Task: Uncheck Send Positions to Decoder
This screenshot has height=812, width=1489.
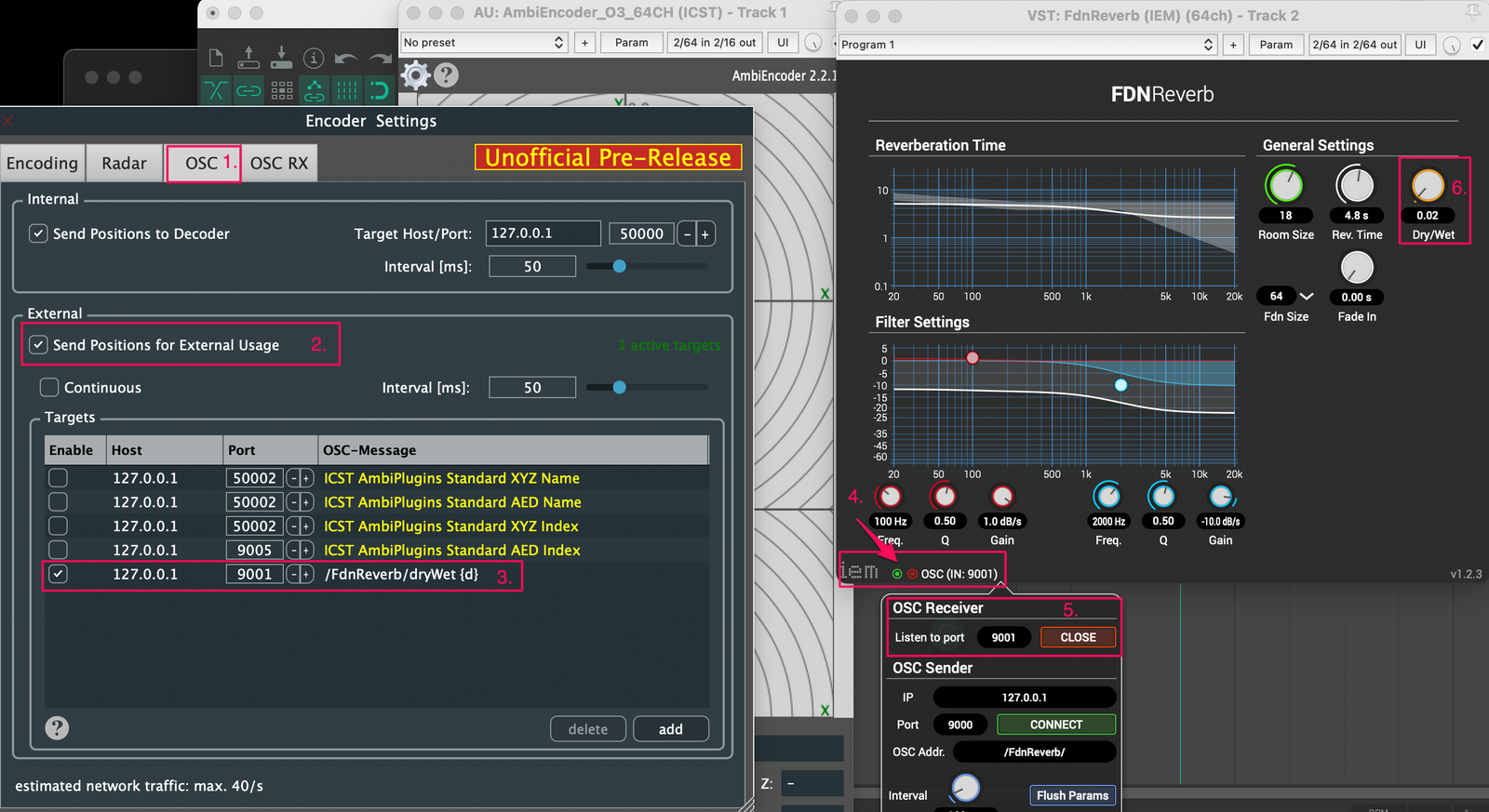Action: [x=38, y=233]
